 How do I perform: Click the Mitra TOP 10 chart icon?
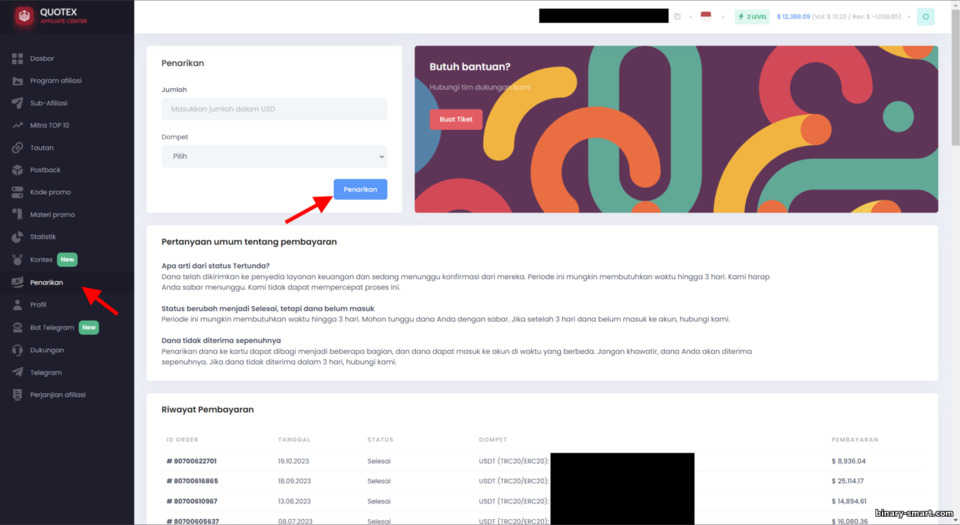pos(17,125)
